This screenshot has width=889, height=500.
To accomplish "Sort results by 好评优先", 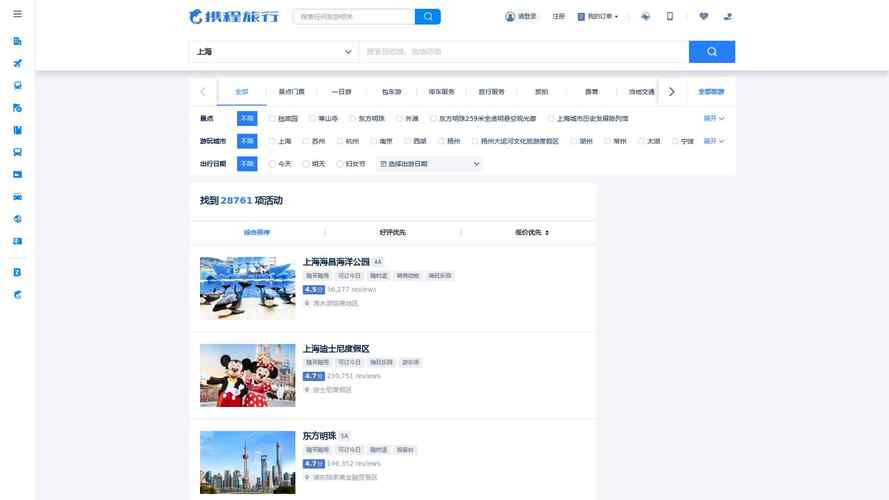I will point(392,232).
